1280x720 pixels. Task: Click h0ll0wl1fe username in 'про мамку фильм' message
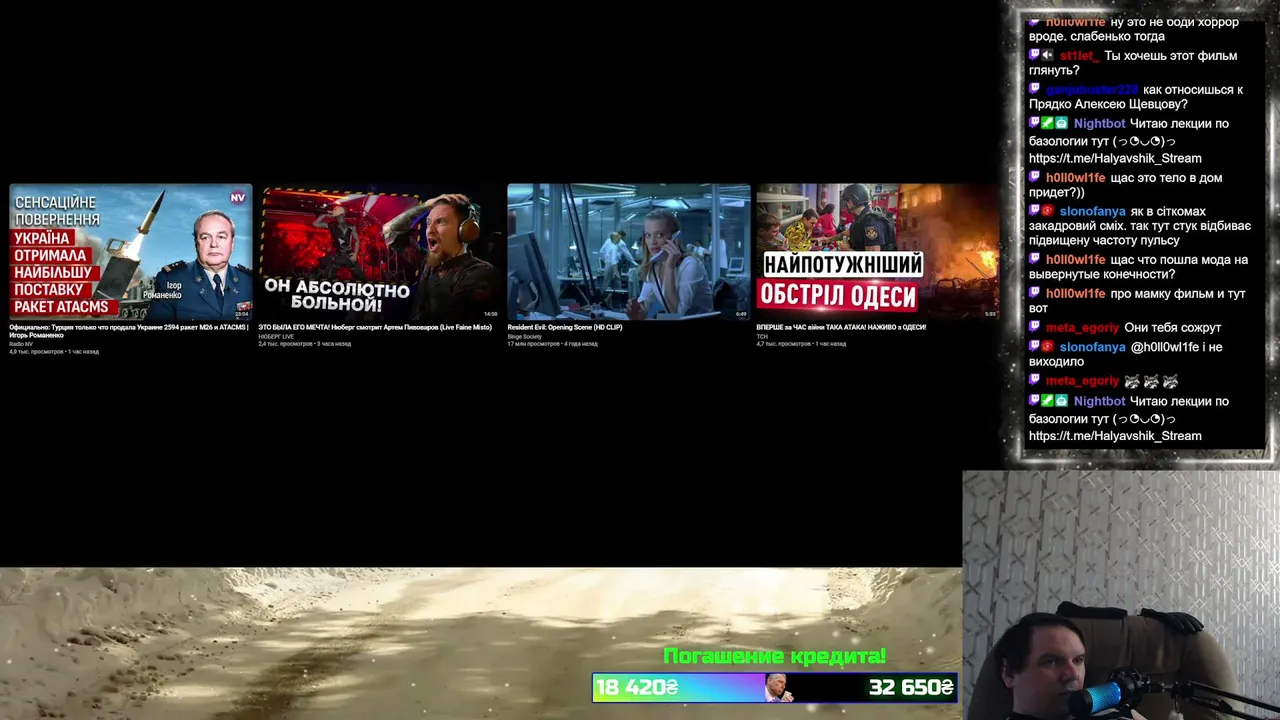[1075, 294]
